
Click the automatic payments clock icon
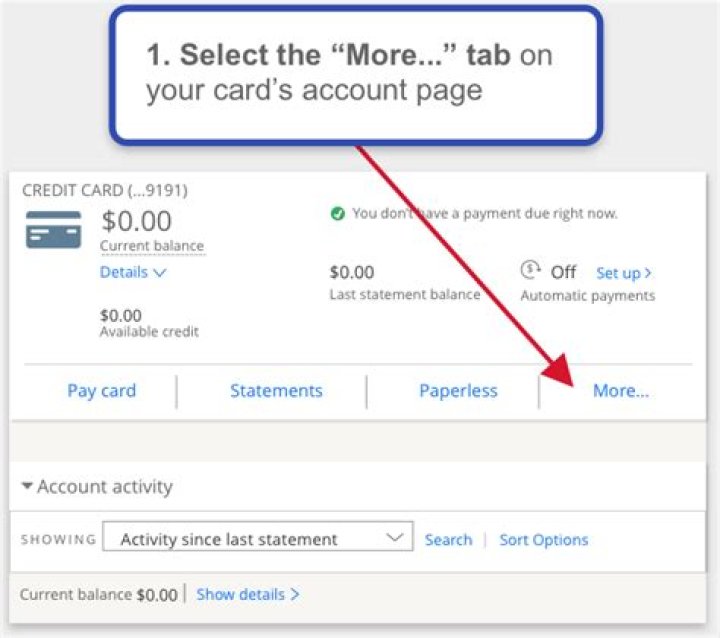[530, 270]
